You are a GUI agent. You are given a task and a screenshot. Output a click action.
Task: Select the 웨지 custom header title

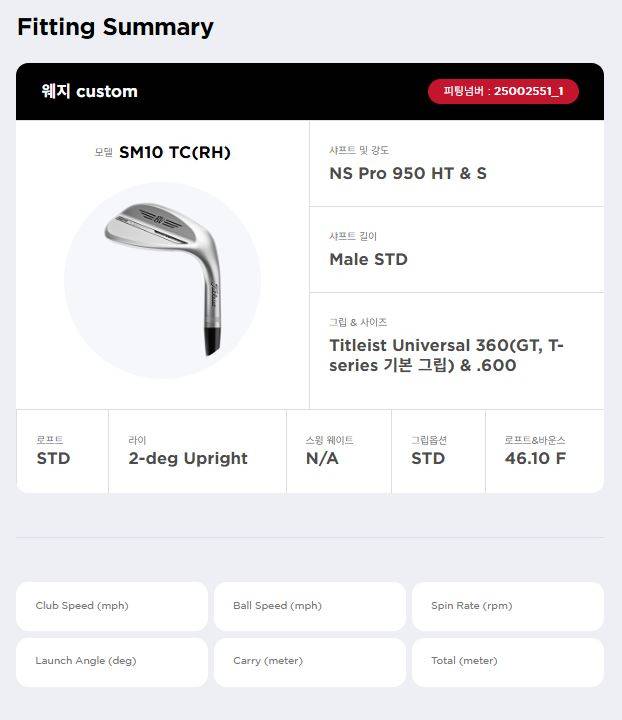89,91
